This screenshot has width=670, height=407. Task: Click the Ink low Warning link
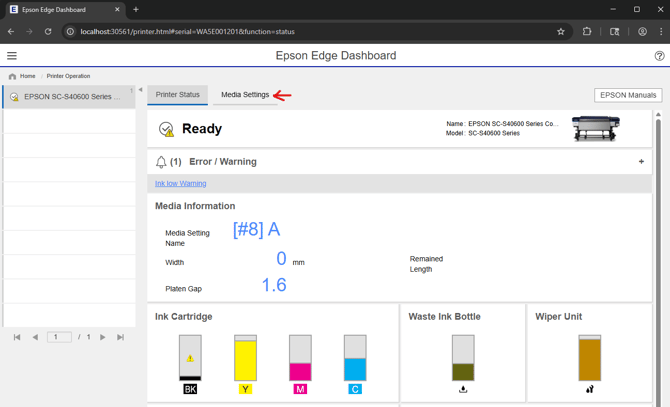pos(181,184)
